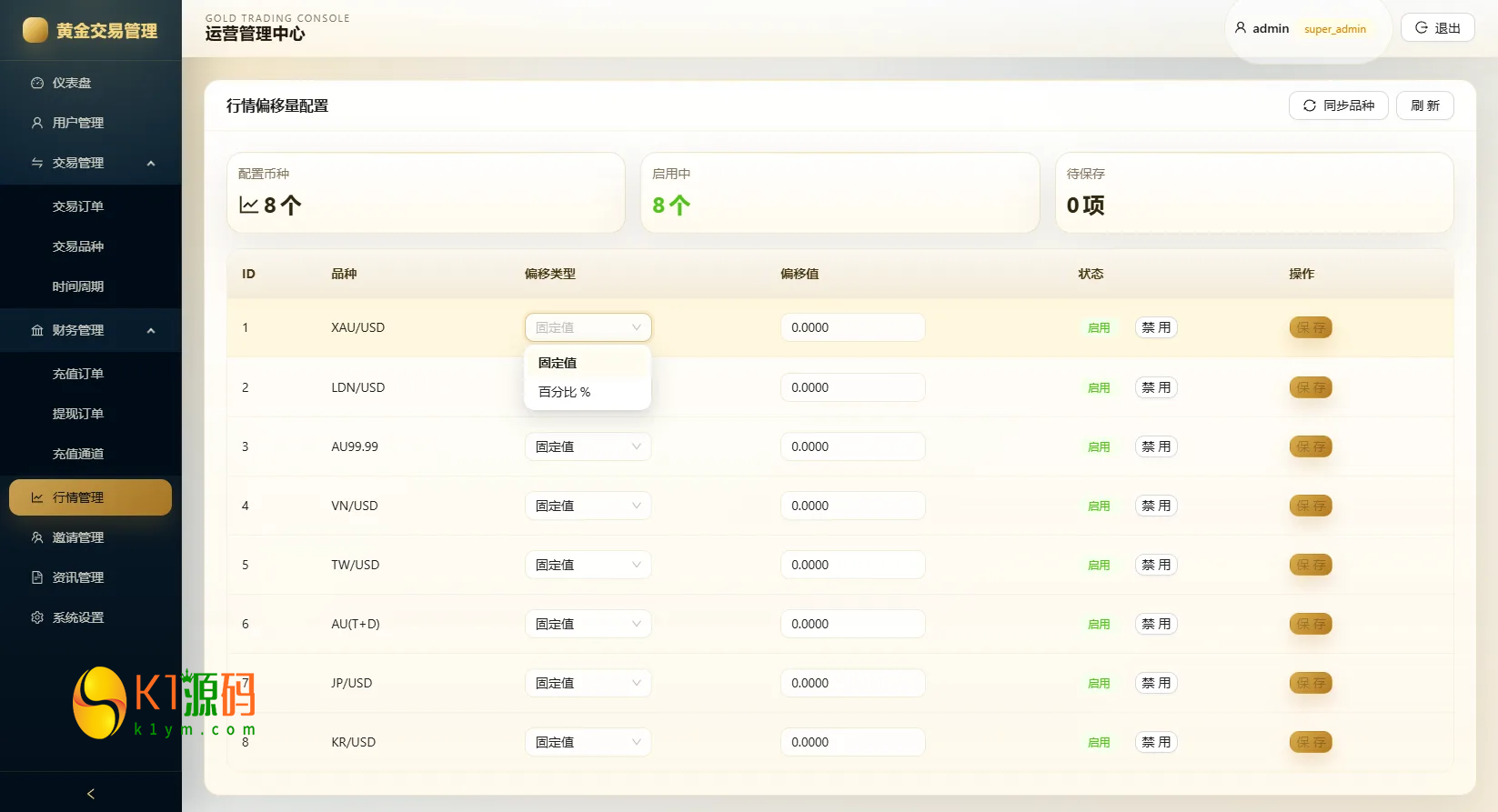Viewport: 1498px width, 812px height.
Task: Select 百分比 % option in dropdown list
Action: point(588,392)
